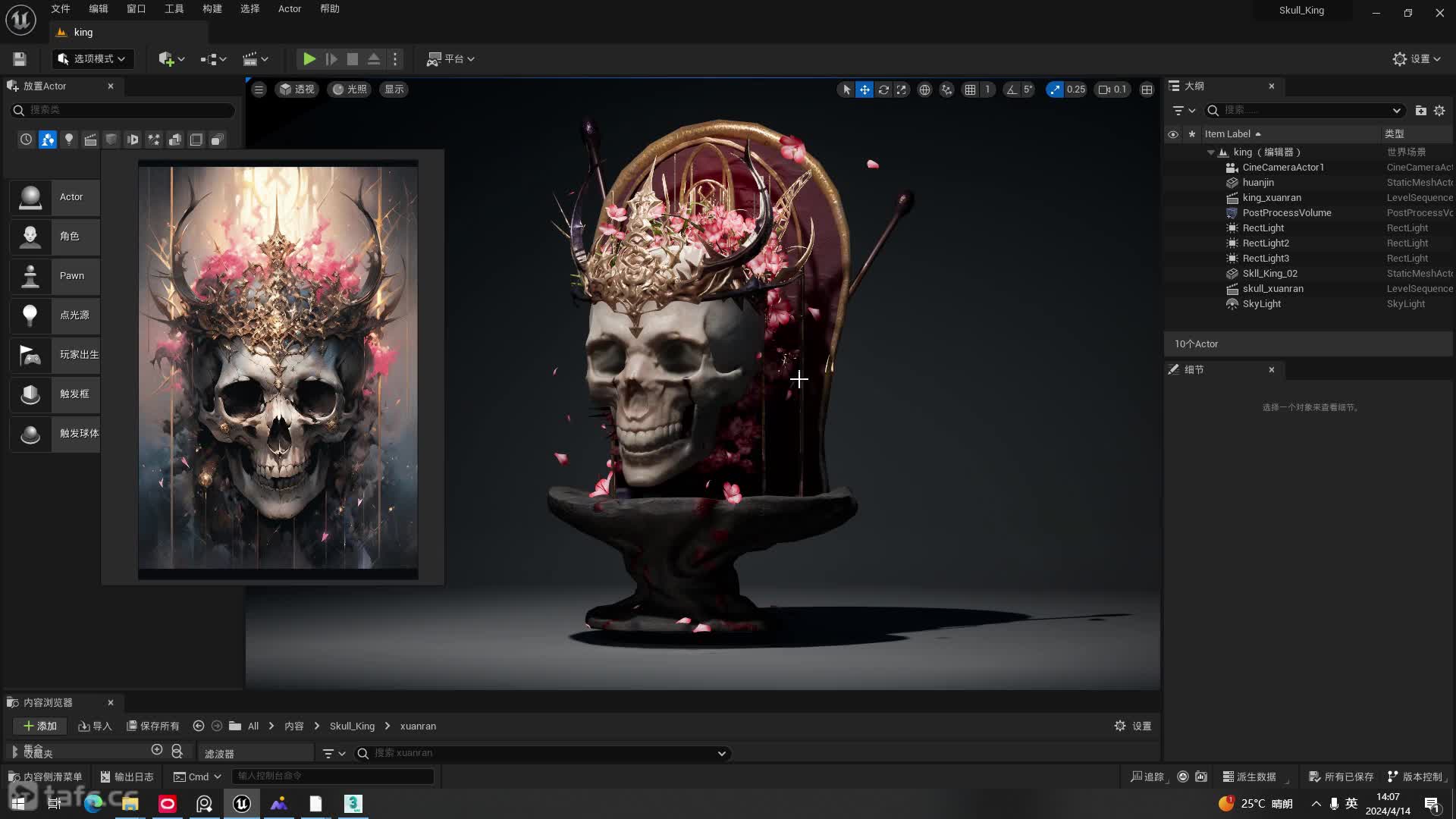
Task: Click 保存所有 save all button
Action: 152,726
